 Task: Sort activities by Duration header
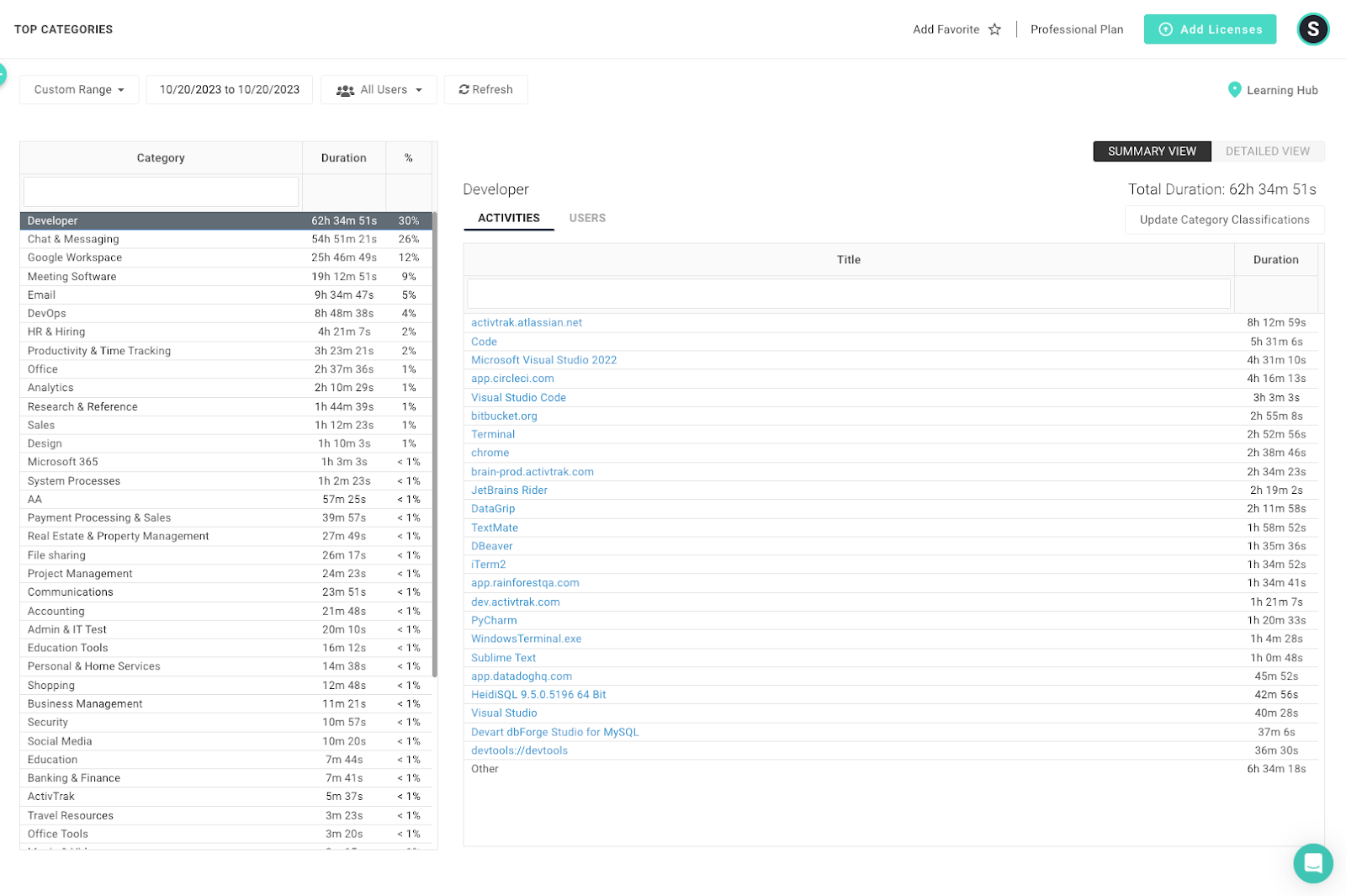1276,260
